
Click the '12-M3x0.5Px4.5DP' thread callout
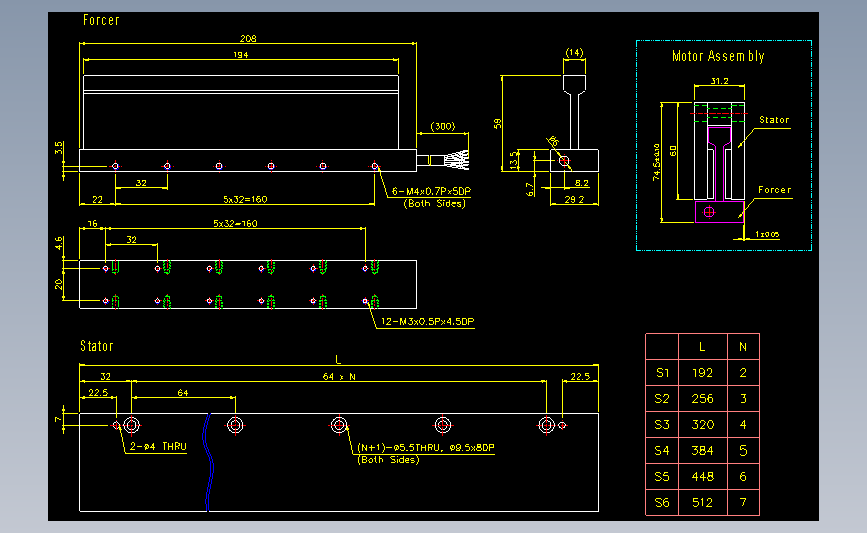427,321
